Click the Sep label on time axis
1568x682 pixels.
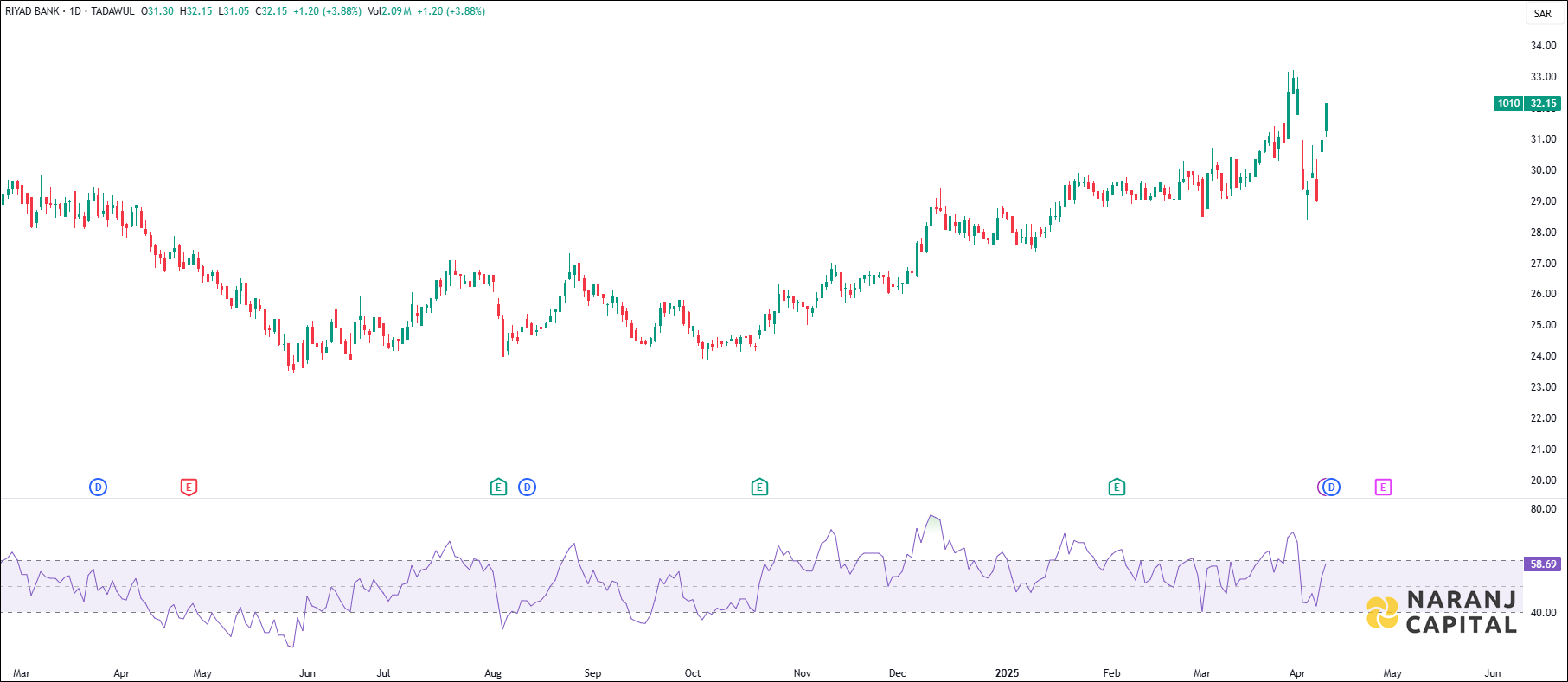(592, 673)
